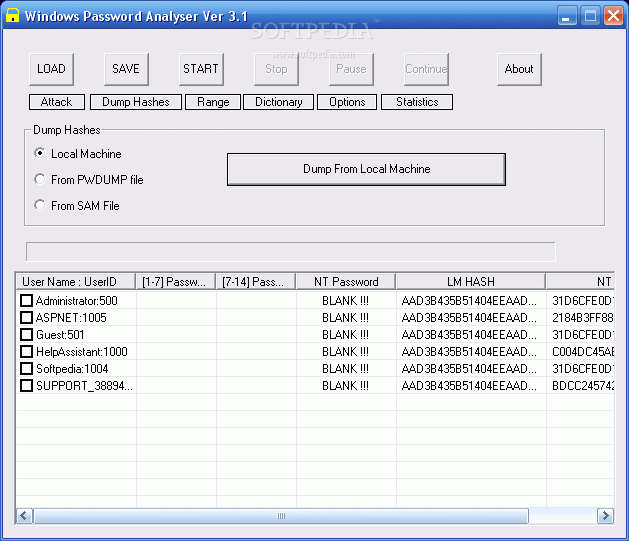Screen dimensions: 629x541
Task: Click BLANK !!! in the Administrator row
Action: [345, 301]
